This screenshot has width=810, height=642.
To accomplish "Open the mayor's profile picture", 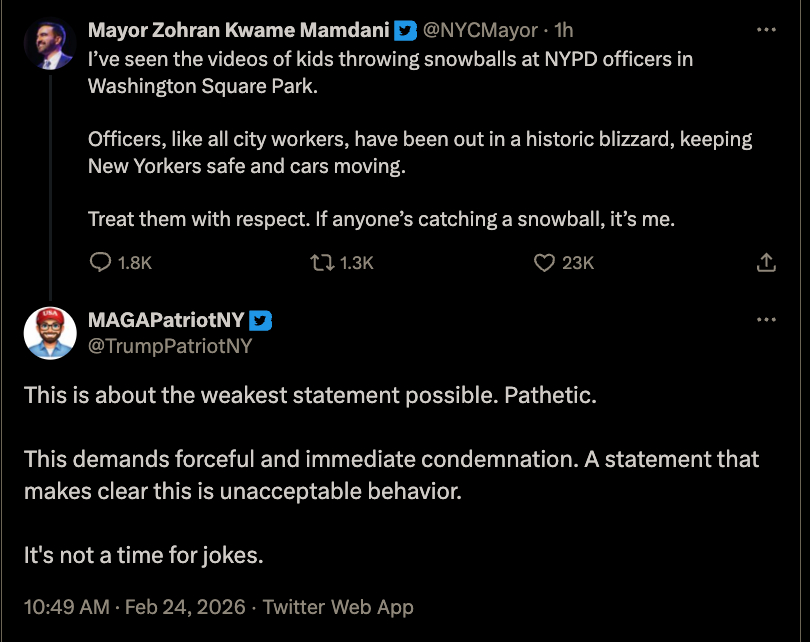I will point(50,44).
